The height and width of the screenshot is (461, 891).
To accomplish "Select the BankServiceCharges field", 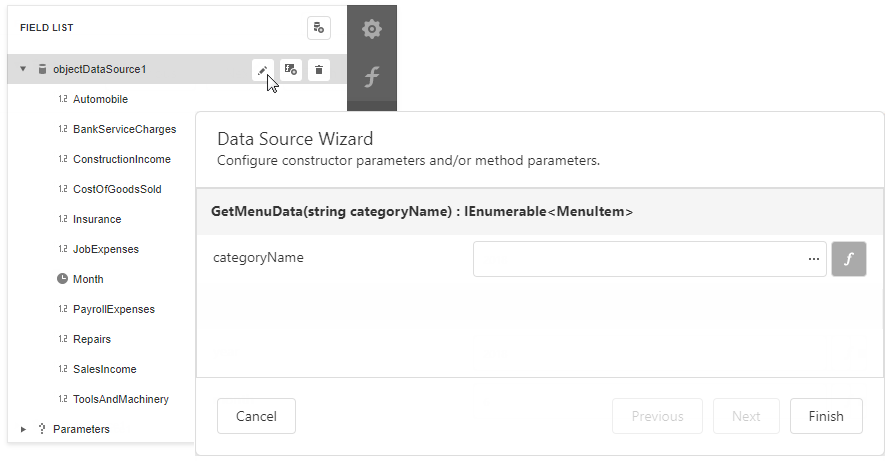I will pos(124,129).
